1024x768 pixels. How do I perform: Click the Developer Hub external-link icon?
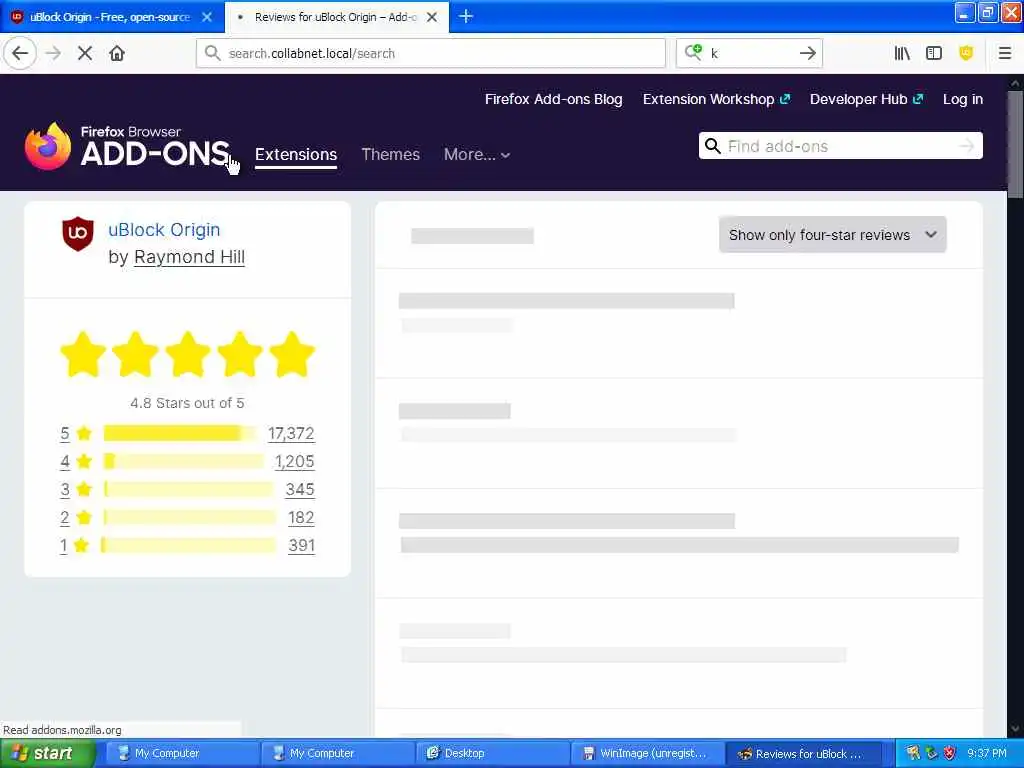tap(918, 99)
